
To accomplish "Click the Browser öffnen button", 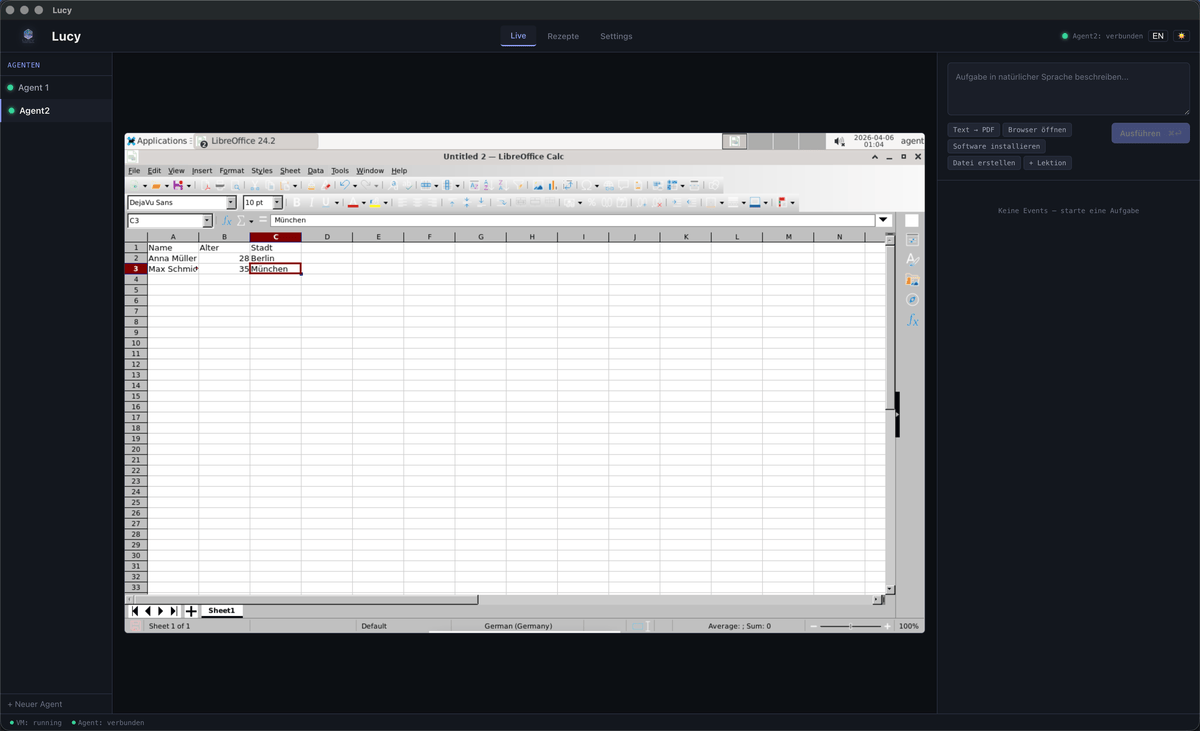I will pyautogui.click(x=1037, y=129).
